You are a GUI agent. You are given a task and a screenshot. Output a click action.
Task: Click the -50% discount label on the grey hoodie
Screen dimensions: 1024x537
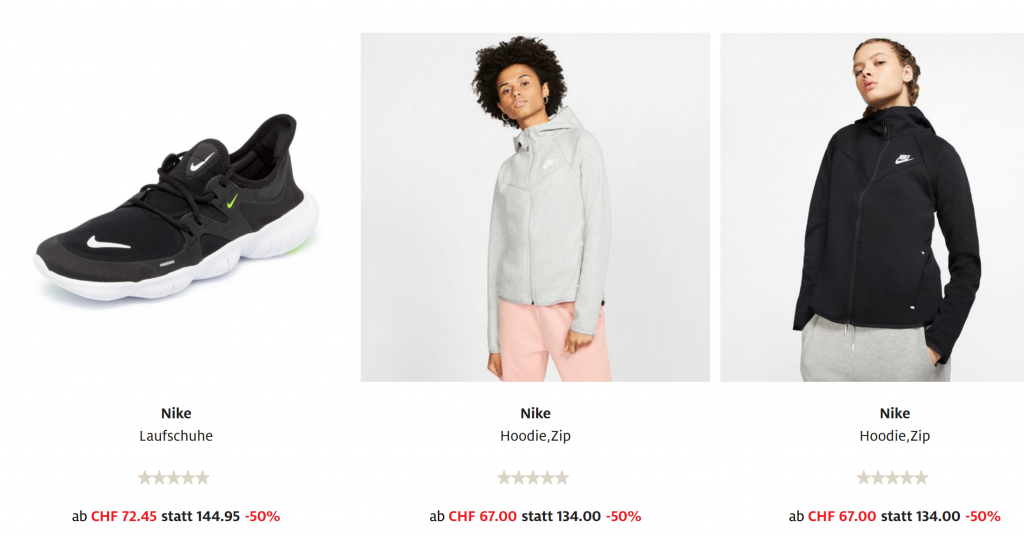[623, 516]
